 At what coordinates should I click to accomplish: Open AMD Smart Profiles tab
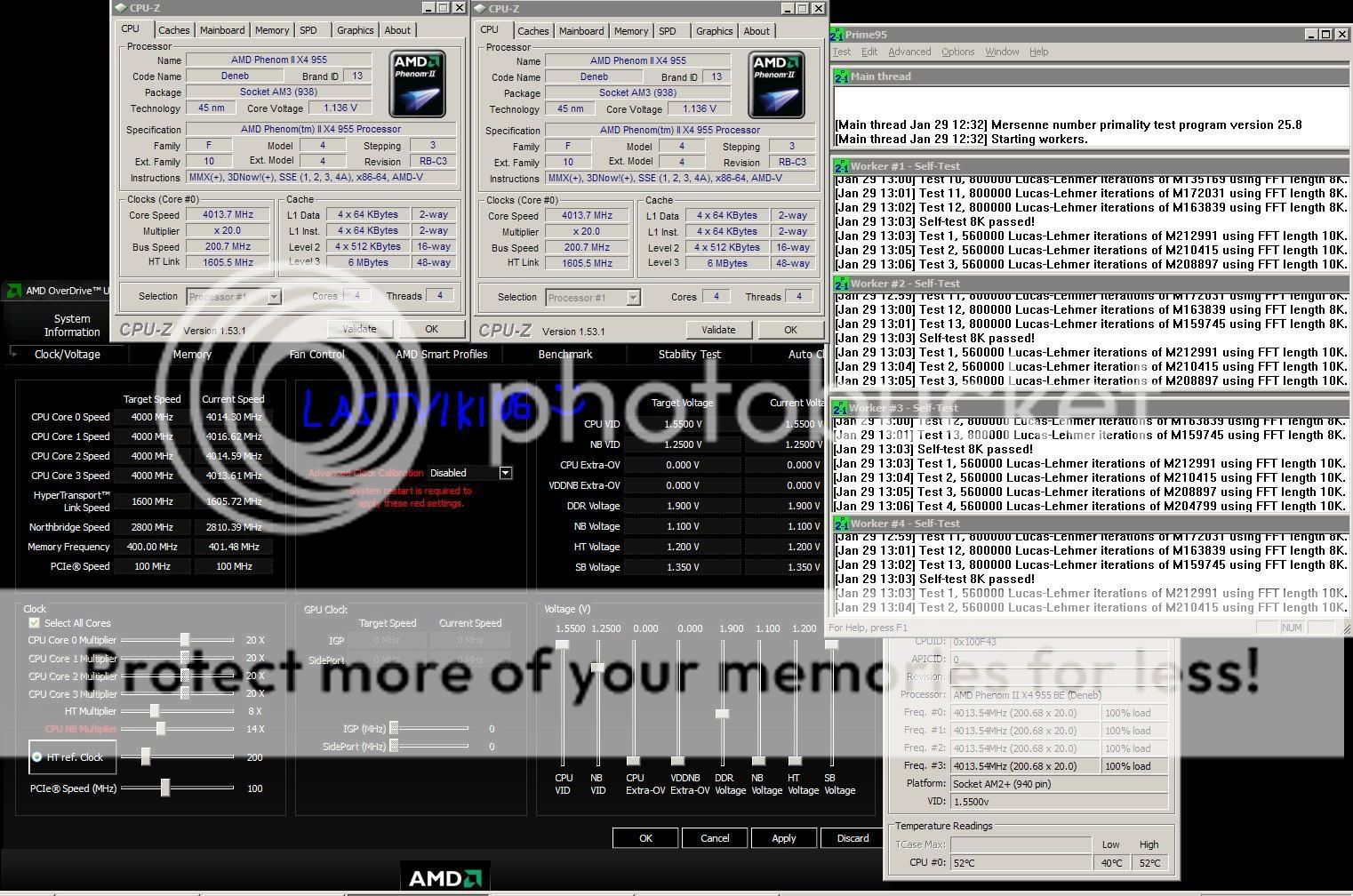pyautogui.click(x=442, y=354)
